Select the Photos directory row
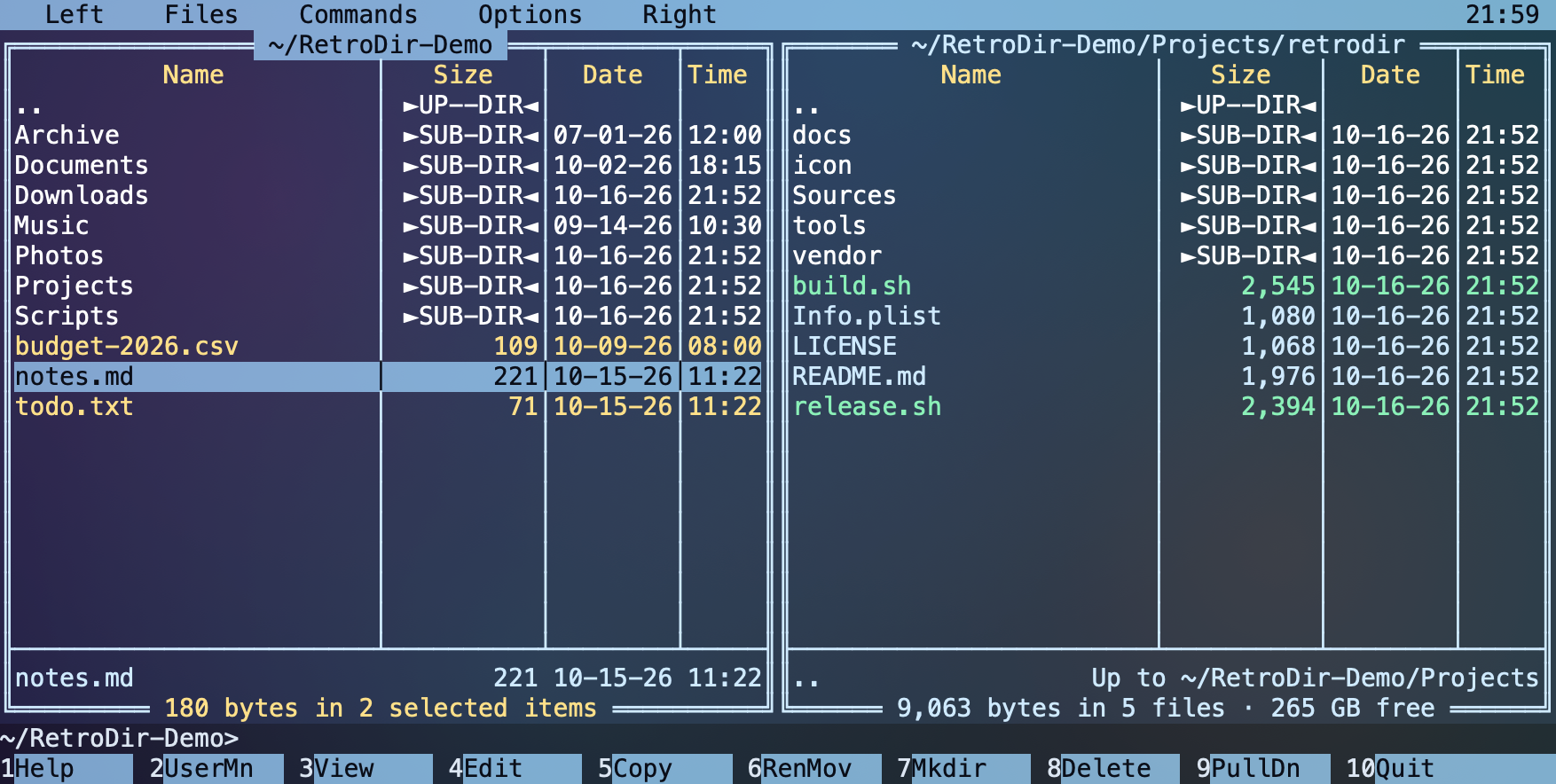The height and width of the screenshot is (784, 1556). pyautogui.click(x=389, y=255)
